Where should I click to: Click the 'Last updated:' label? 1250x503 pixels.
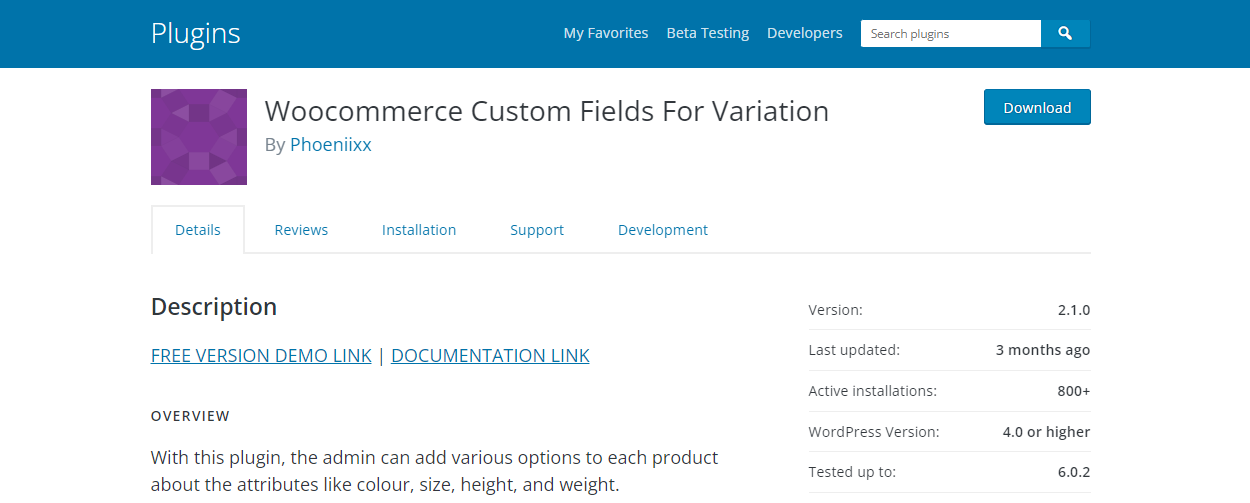pyautogui.click(x=854, y=350)
